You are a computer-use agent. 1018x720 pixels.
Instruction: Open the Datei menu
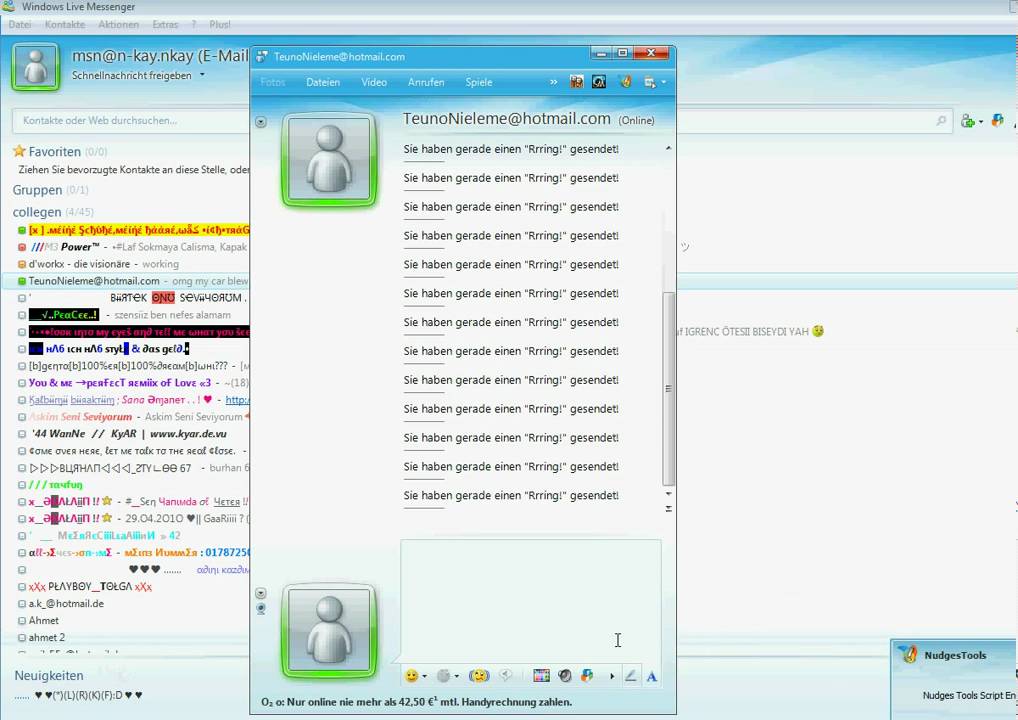point(19,24)
